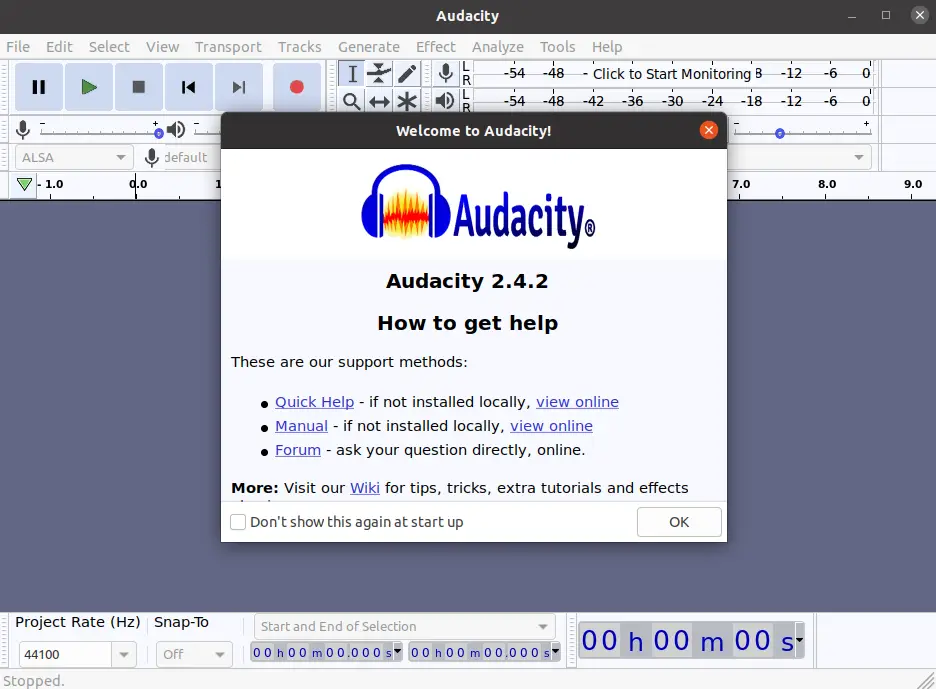Open the Forum link
The image size is (936, 689).
[x=298, y=450]
